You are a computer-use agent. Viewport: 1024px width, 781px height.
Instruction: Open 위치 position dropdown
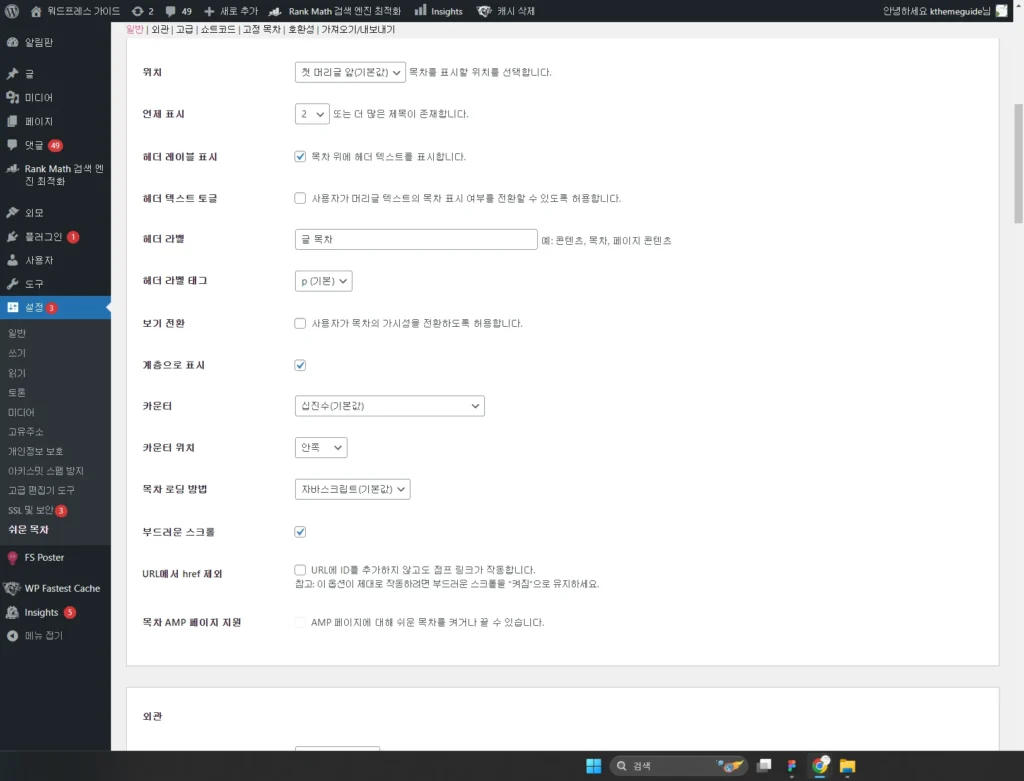tap(350, 72)
